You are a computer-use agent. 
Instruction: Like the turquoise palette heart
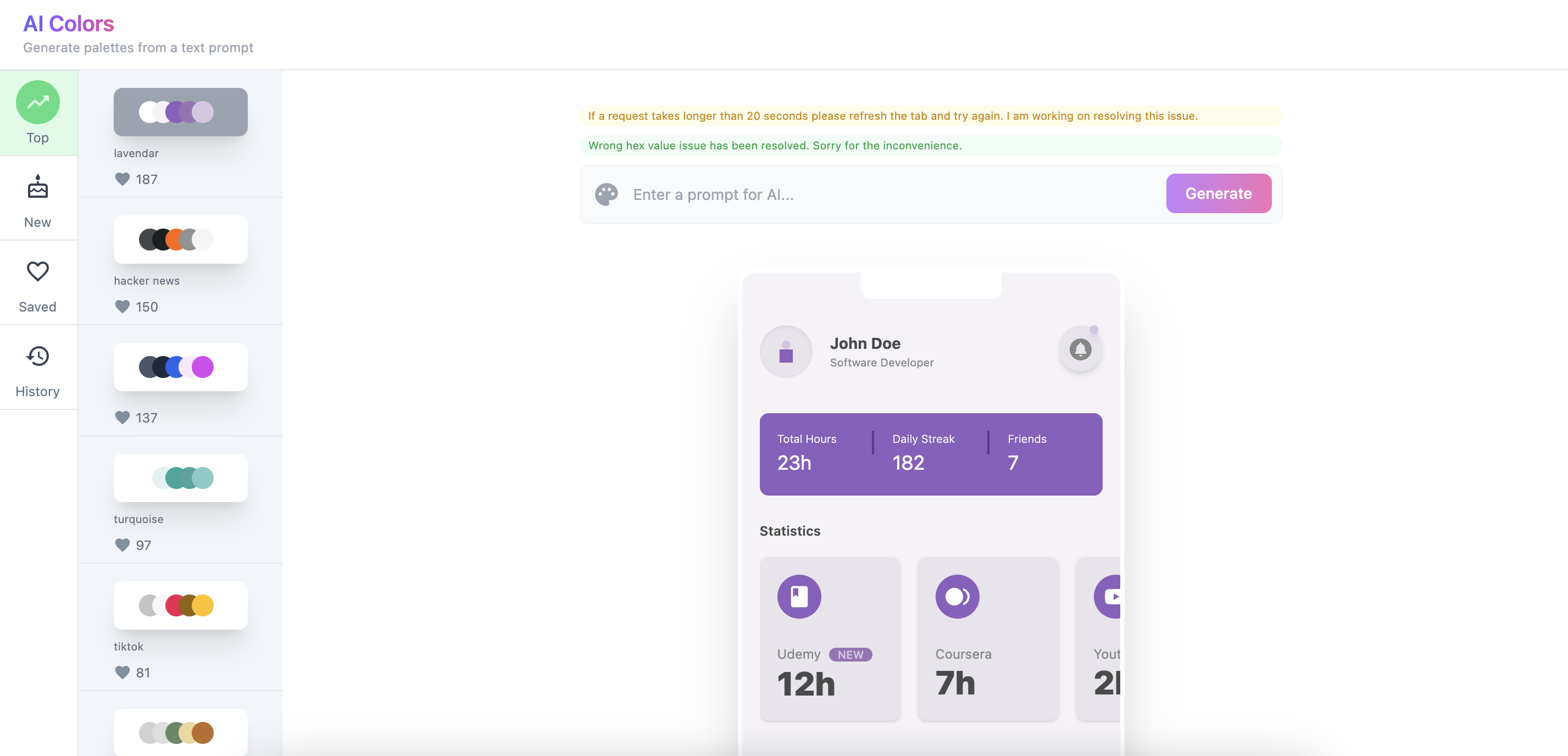[123, 545]
